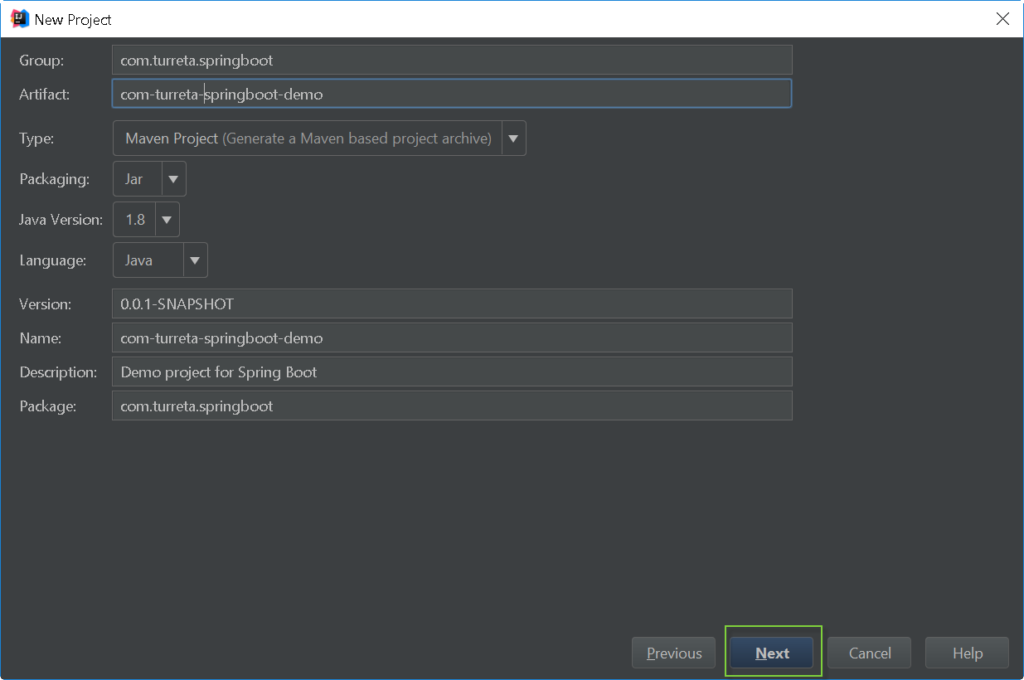Click the Name input field
1024x680 pixels.
point(452,338)
